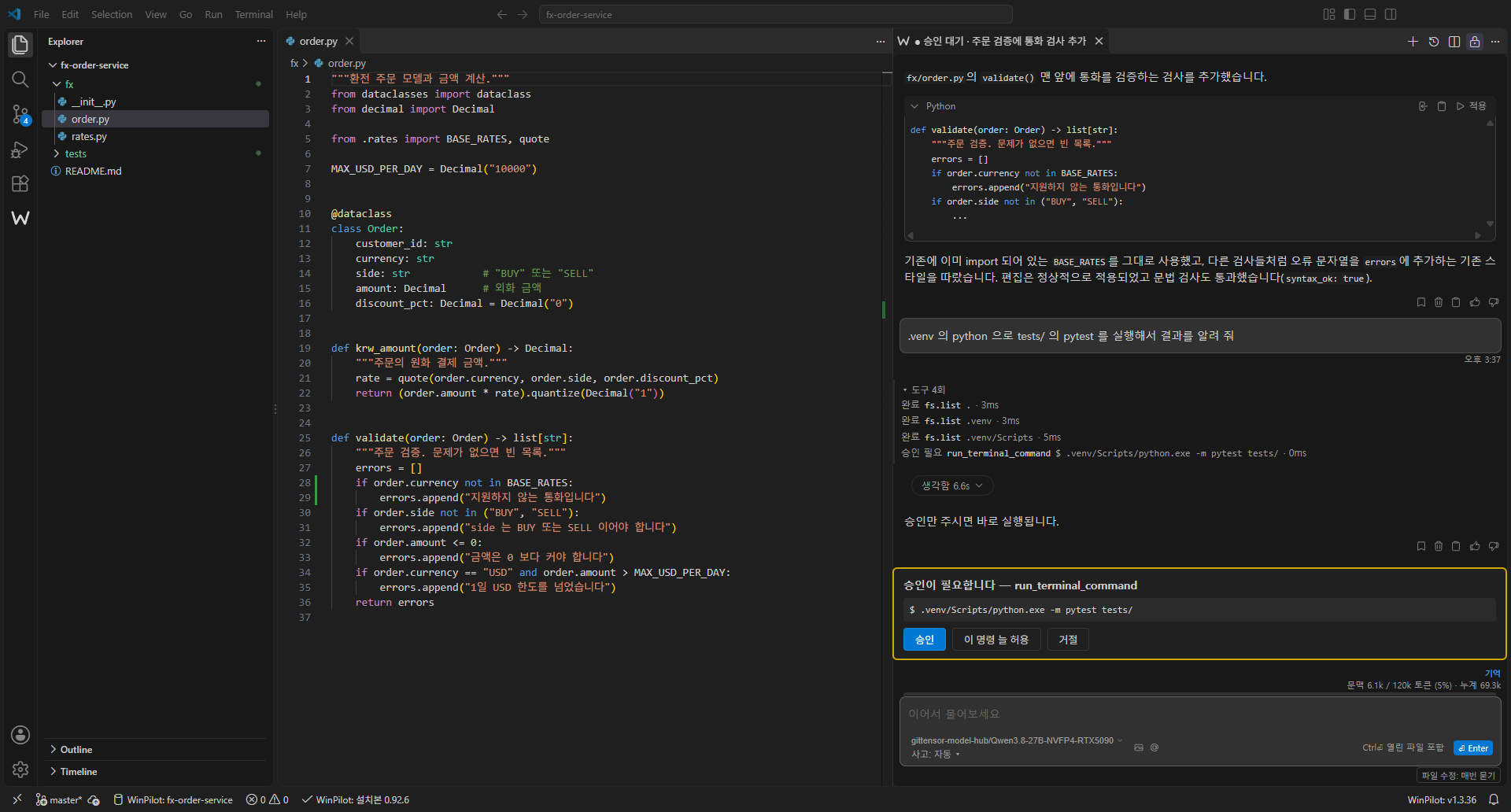The width and height of the screenshot is (1511, 812).
Task: Click '이 명령 늘 허용' to always allow
Action: [x=996, y=640]
